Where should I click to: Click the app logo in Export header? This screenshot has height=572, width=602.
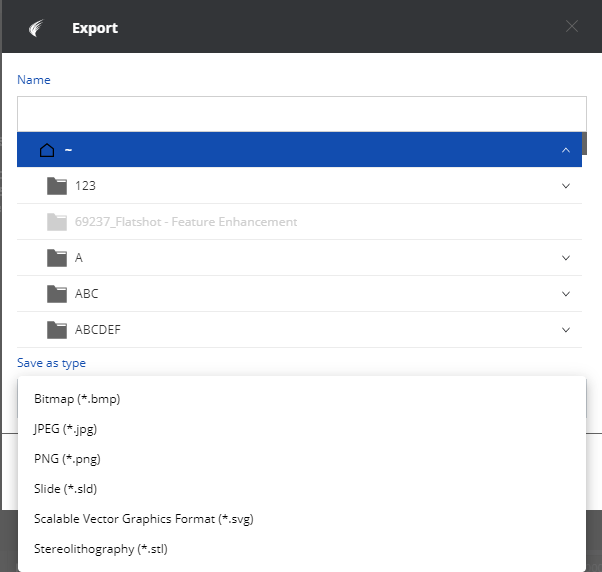pos(38,27)
